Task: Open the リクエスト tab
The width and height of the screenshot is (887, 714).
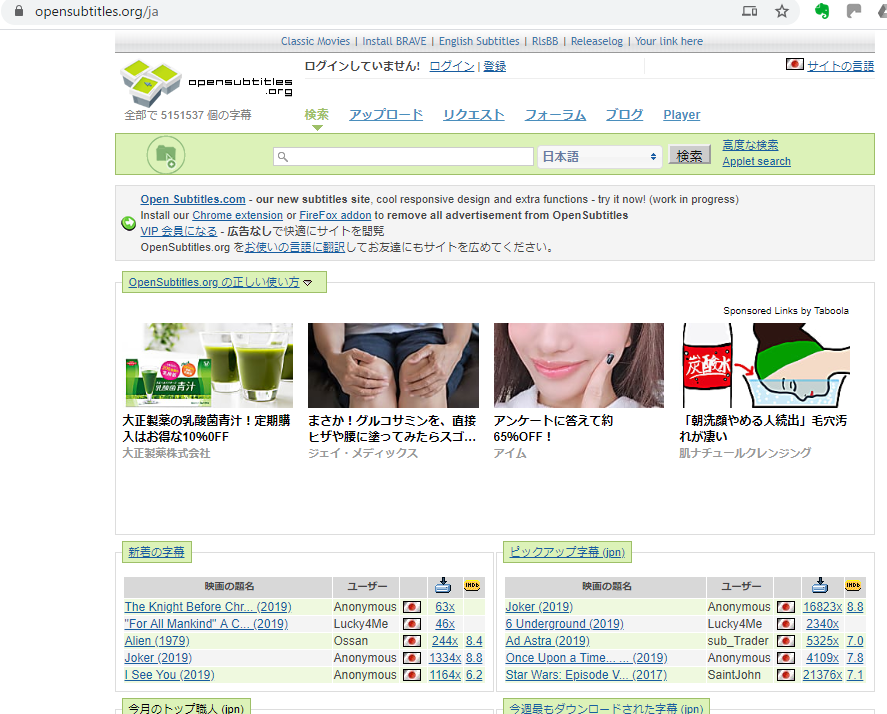Action: coord(473,114)
